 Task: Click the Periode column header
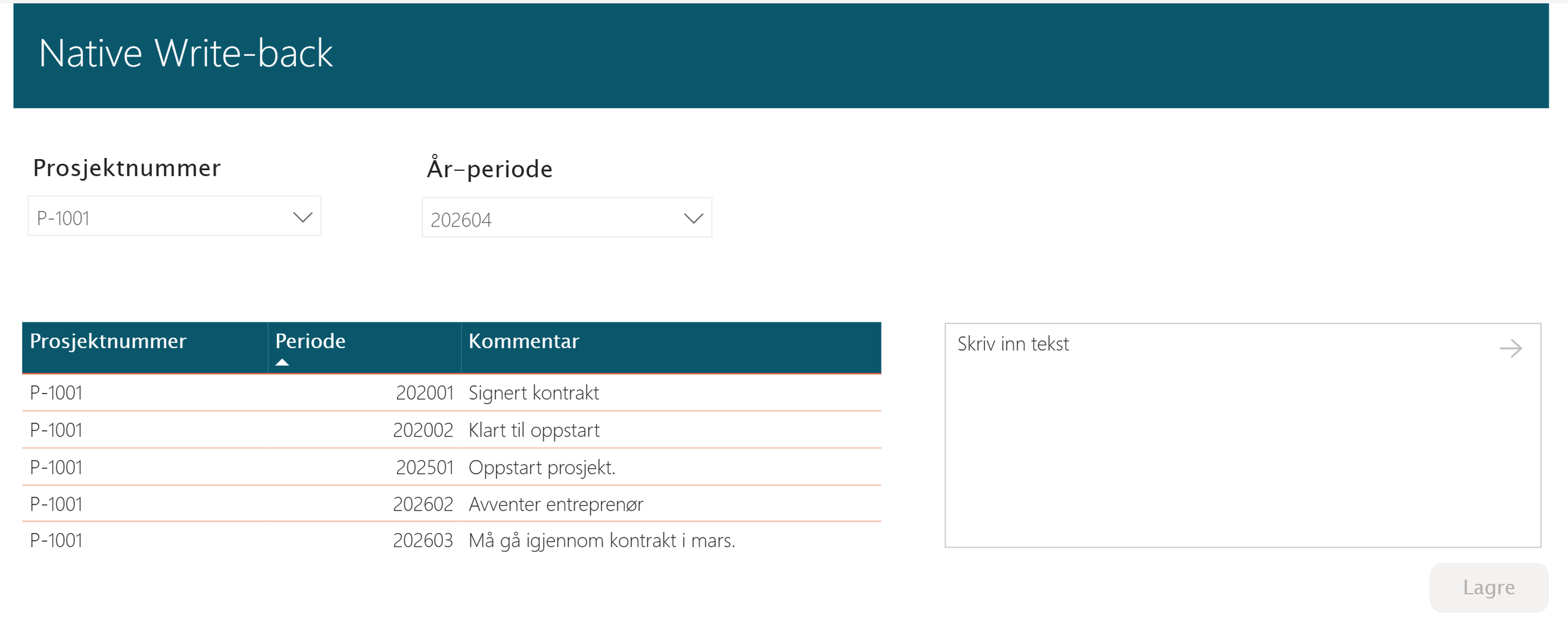(x=310, y=341)
